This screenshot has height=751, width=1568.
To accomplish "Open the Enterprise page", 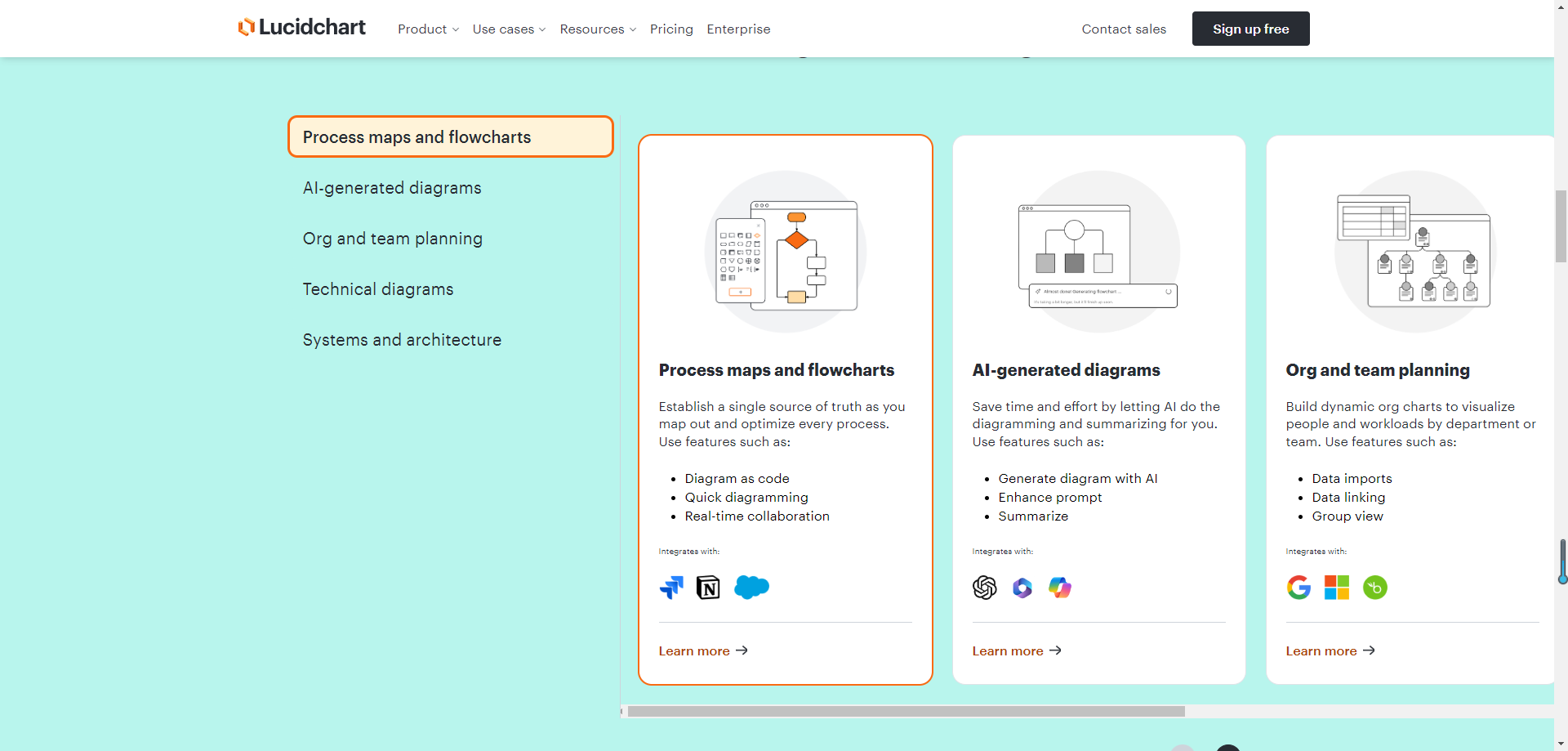I will (x=738, y=29).
